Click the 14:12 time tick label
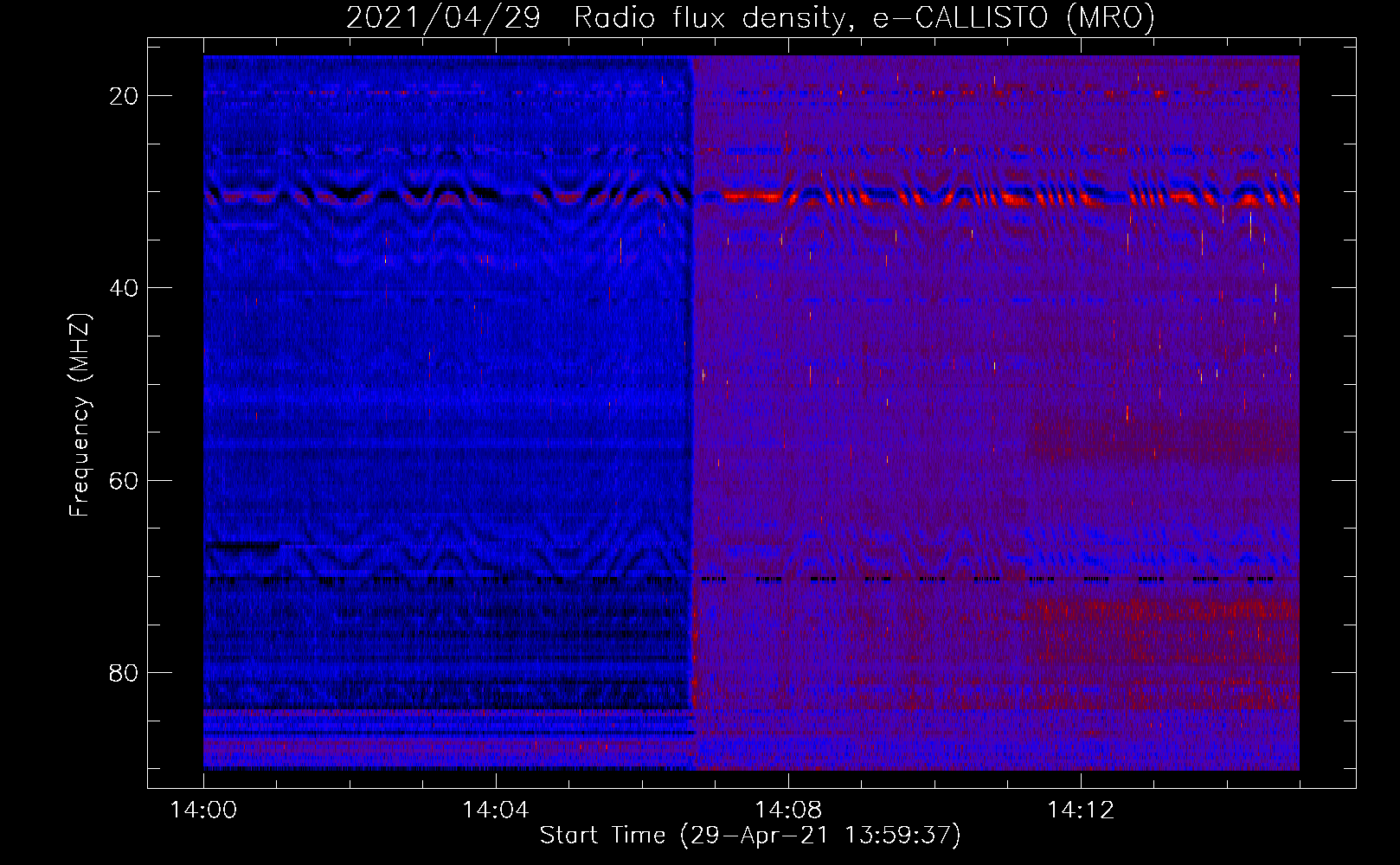This screenshot has height=865, width=1400. [x=1081, y=811]
